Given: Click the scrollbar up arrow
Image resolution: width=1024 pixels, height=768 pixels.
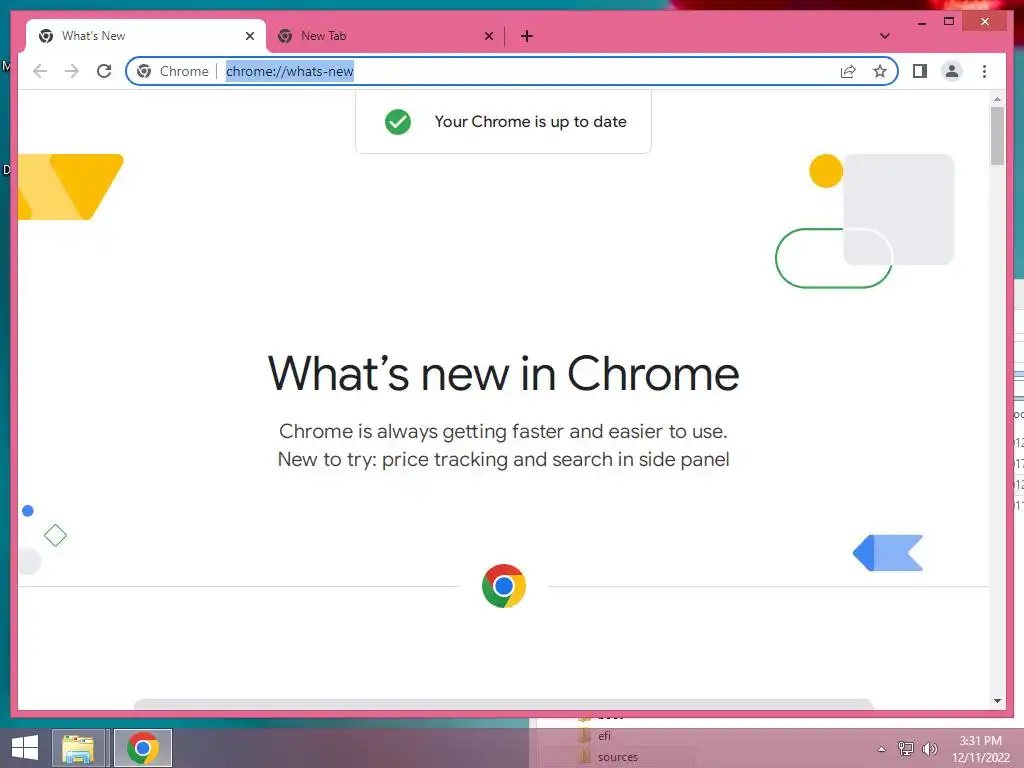Looking at the screenshot, I should [997, 99].
